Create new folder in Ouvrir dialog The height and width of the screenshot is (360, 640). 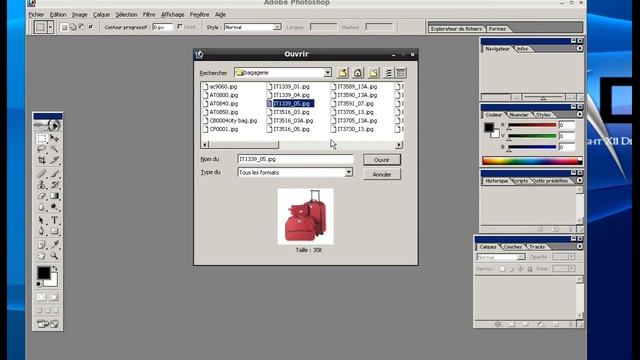point(373,73)
